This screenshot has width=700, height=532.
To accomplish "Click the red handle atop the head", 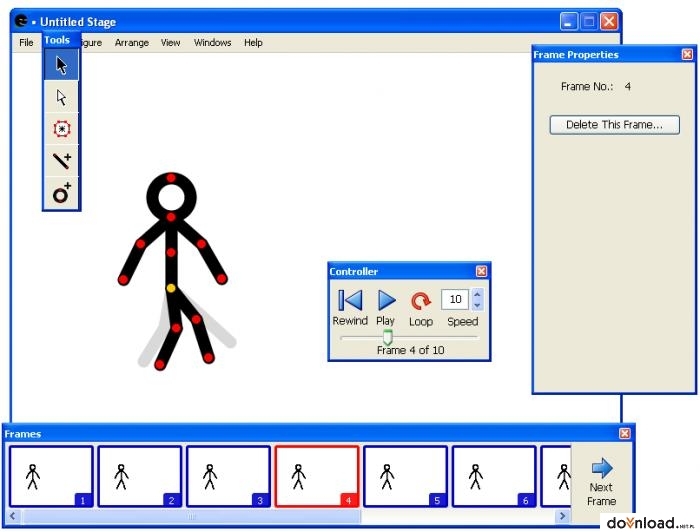I will [171, 178].
